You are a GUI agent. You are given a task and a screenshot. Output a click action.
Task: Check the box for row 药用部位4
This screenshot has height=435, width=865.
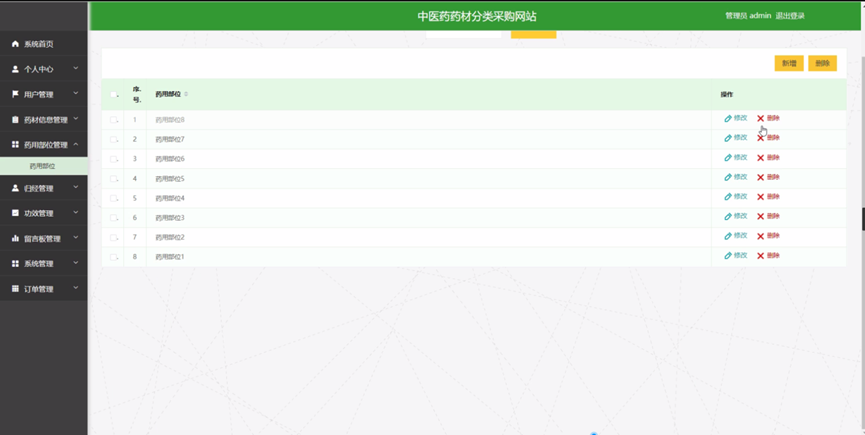(x=113, y=198)
